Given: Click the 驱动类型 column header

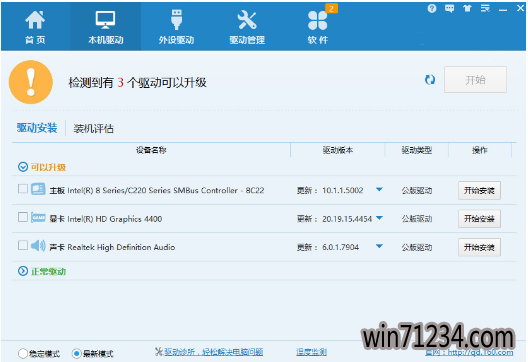Looking at the screenshot, I should [x=417, y=150].
